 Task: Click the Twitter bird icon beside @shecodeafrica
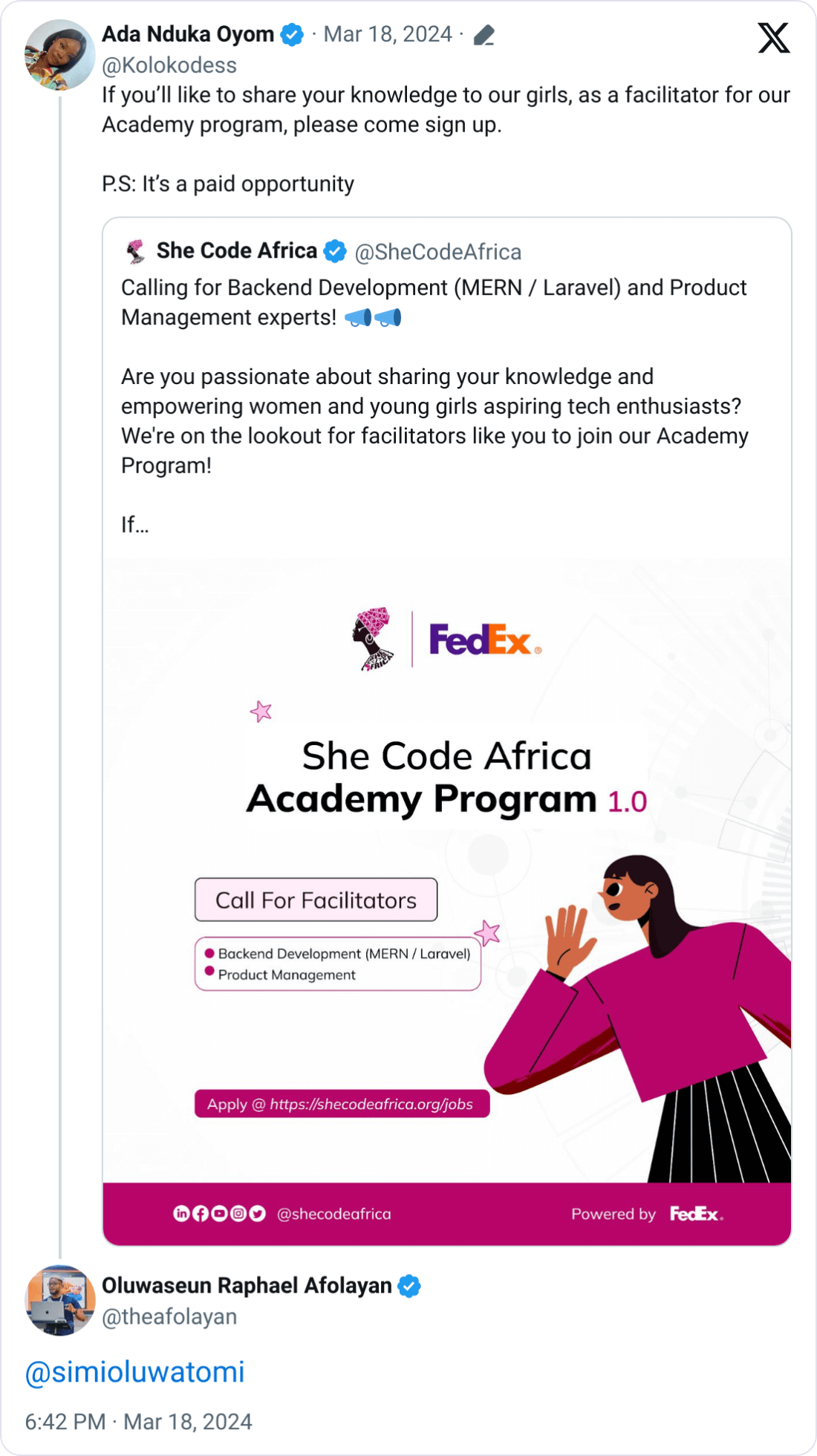pyautogui.click(x=257, y=1213)
